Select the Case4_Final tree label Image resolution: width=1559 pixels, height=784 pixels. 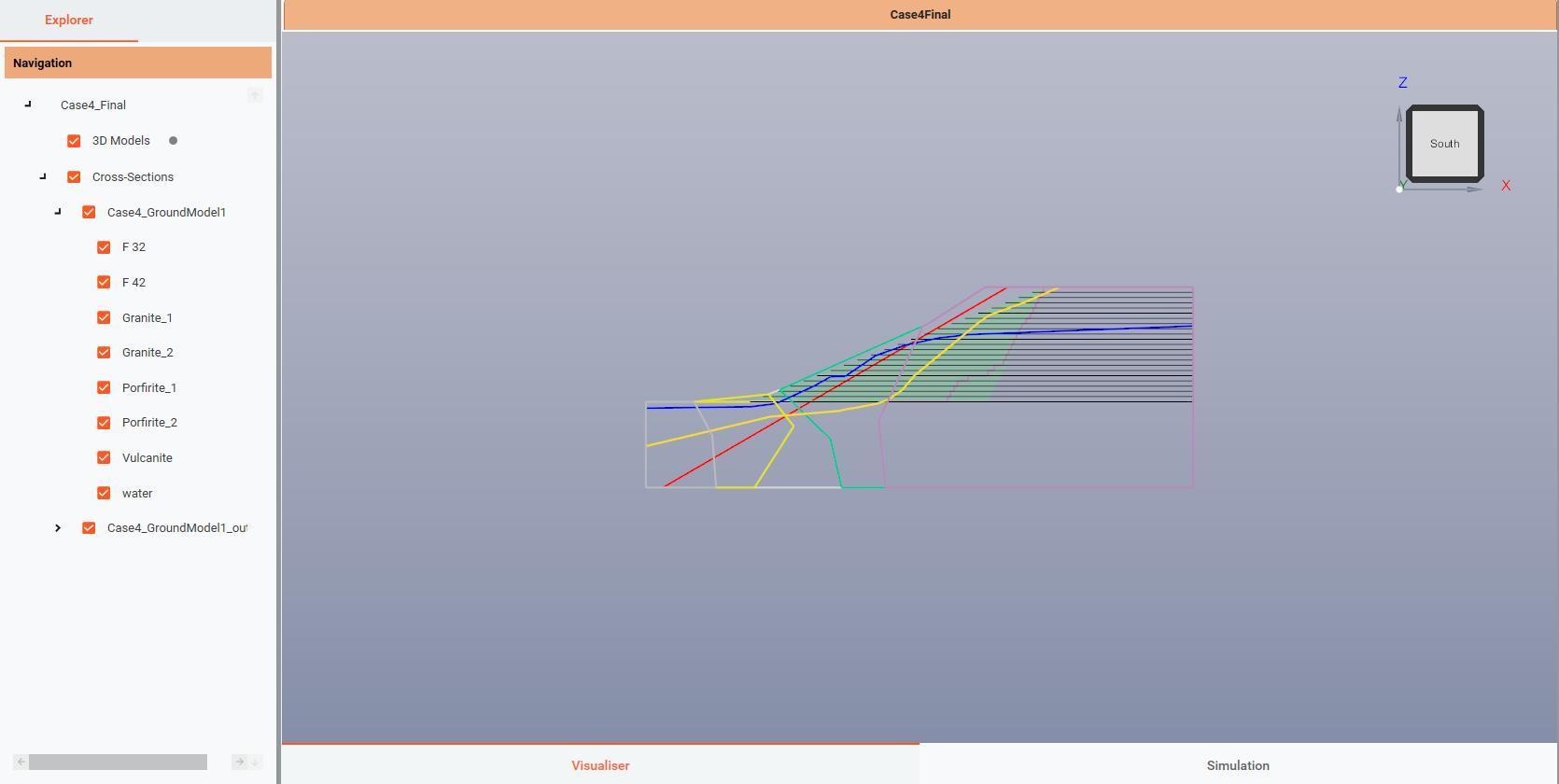coord(93,105)
